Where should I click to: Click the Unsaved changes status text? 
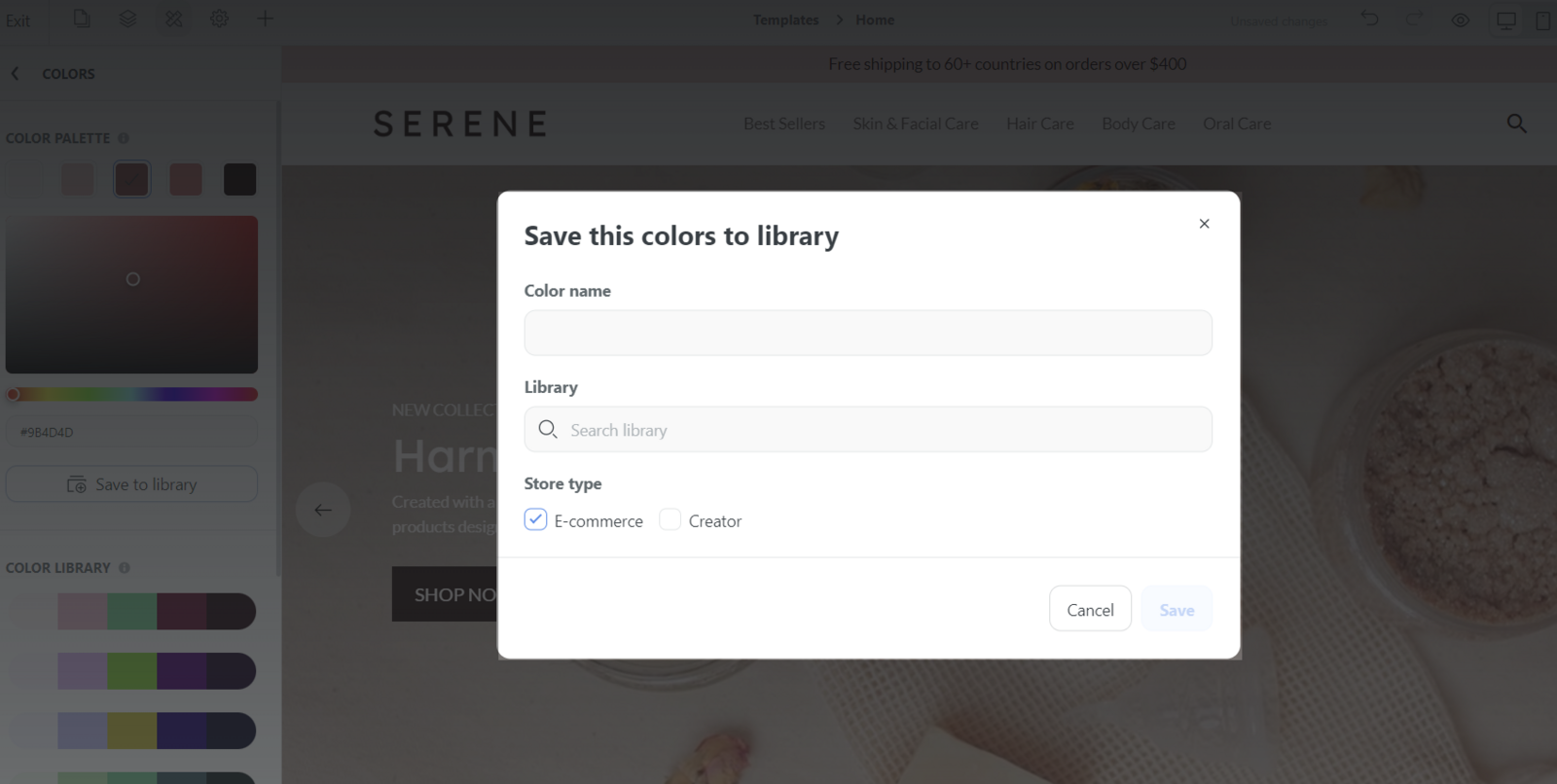1279,21
